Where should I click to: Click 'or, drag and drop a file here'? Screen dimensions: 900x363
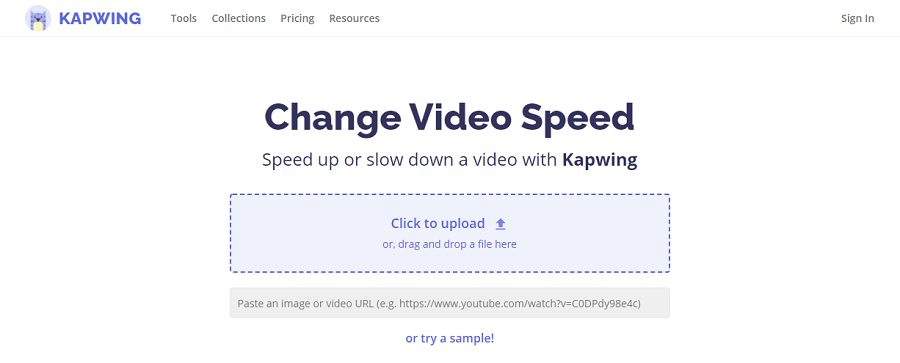[449, 244]
